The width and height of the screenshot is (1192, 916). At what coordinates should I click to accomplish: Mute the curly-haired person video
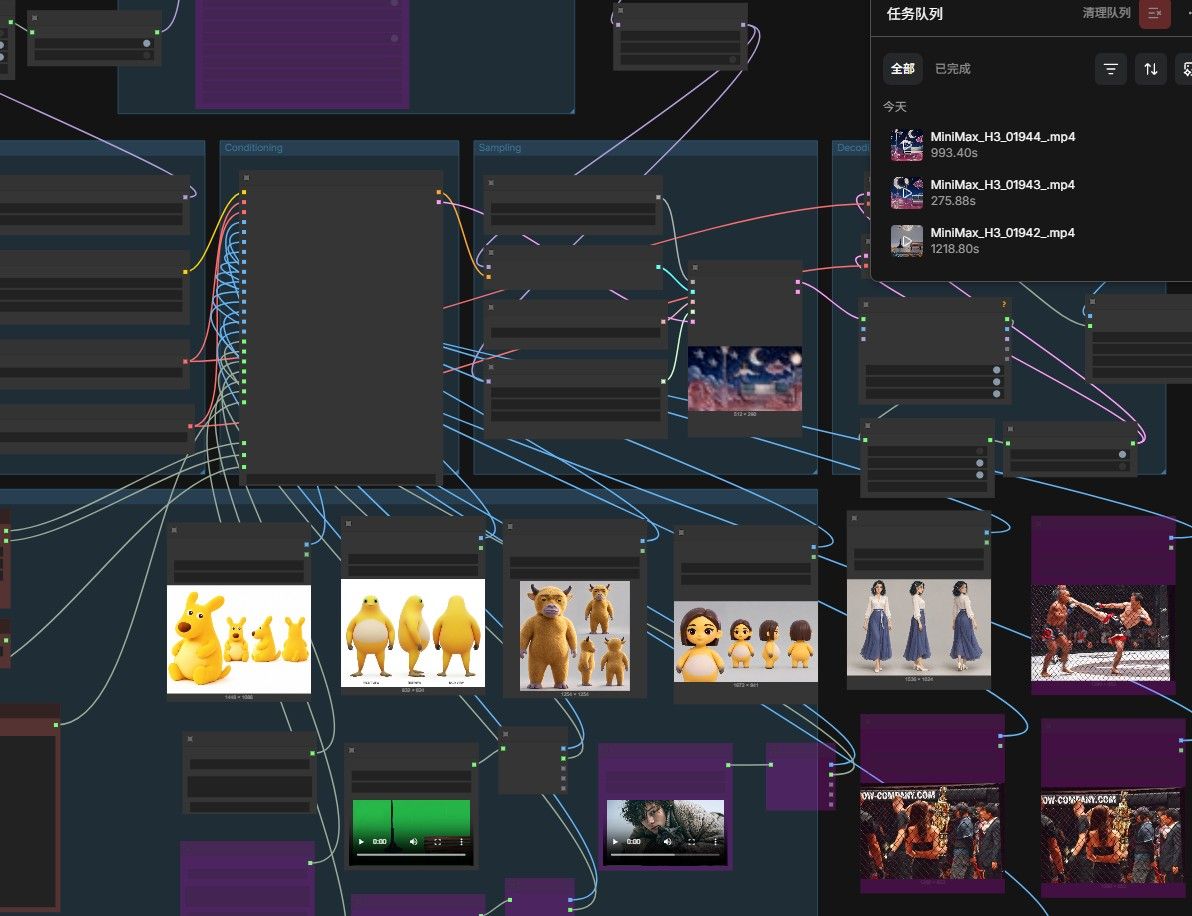667,842
